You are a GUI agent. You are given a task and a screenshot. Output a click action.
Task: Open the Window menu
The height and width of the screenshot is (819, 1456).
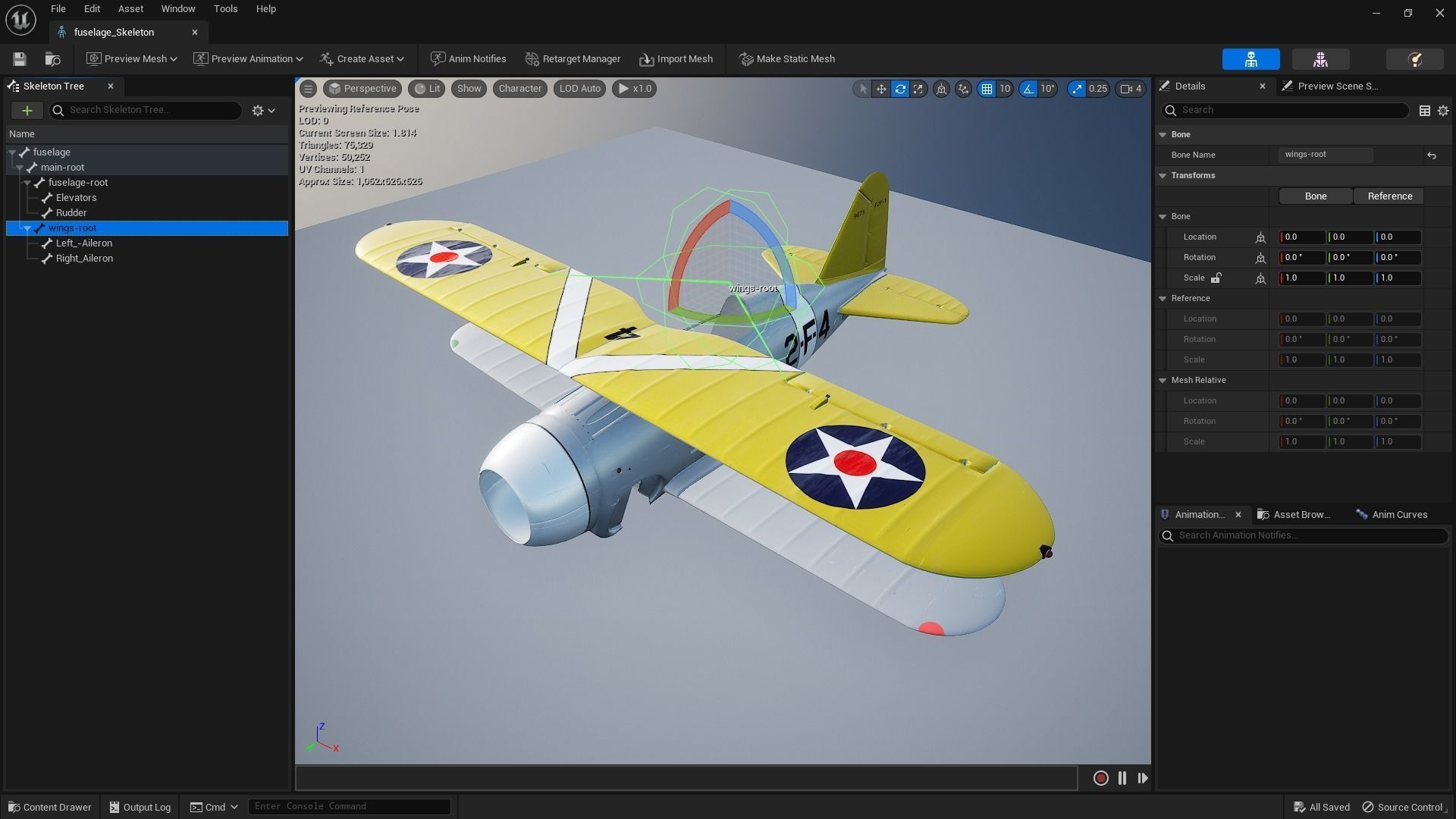(178, 9)
